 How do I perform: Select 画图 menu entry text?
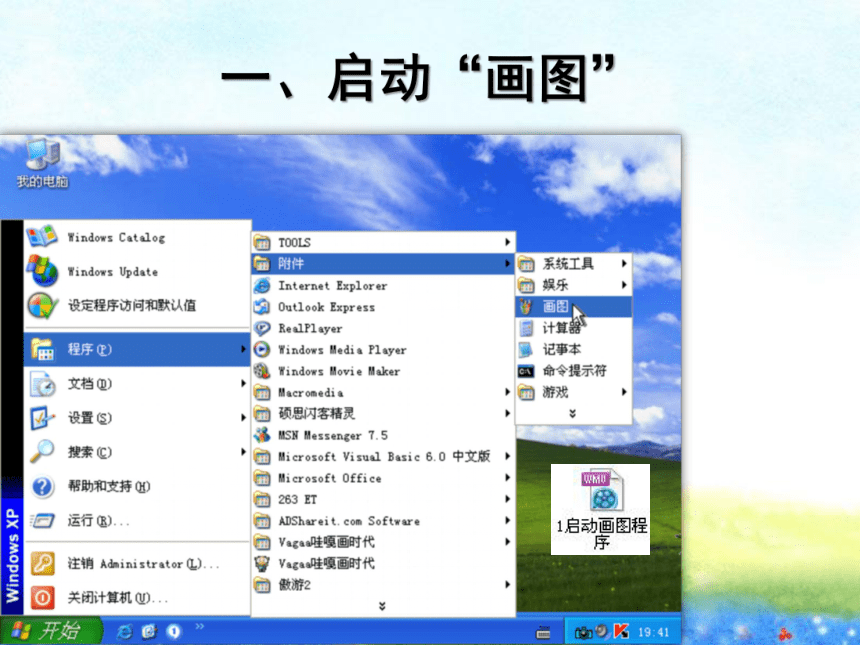(x=556, y=307)
